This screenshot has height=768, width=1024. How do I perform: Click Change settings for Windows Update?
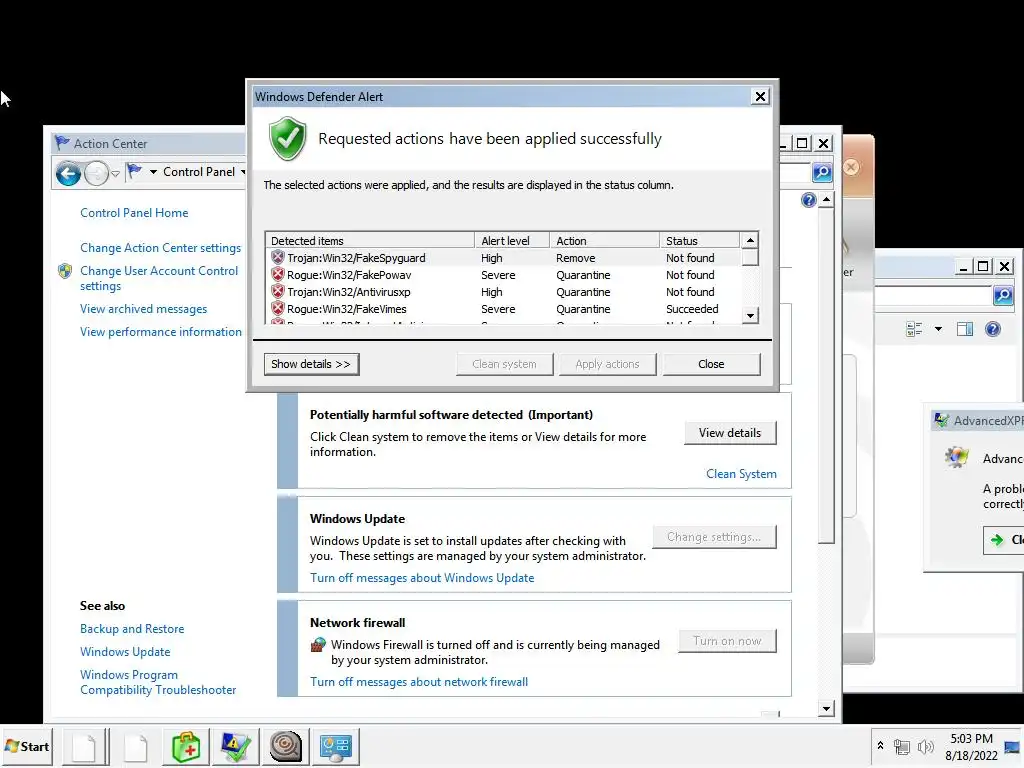pyautogui.click(x=714, y=537)
